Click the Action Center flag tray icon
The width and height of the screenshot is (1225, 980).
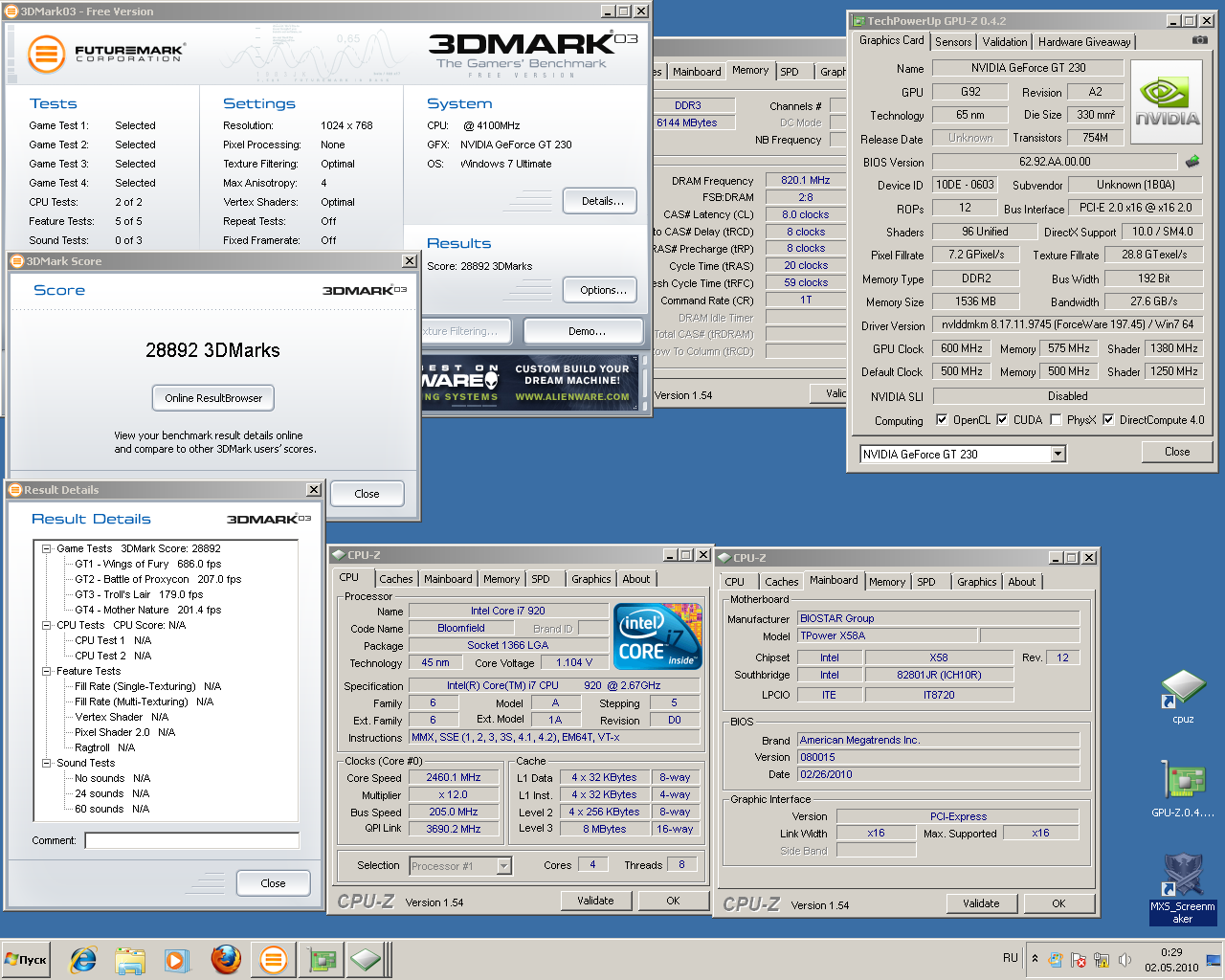click(1079, 959)
